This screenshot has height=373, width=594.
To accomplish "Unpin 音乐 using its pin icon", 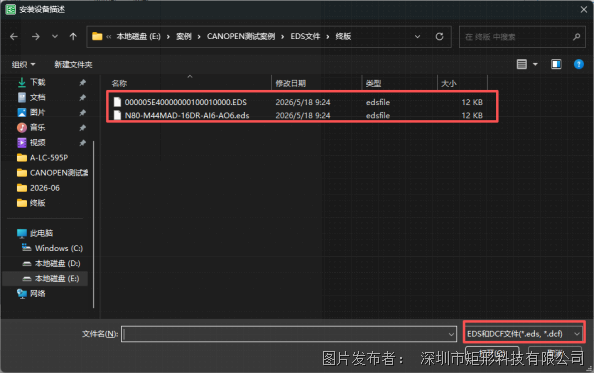I will point(82,128).
